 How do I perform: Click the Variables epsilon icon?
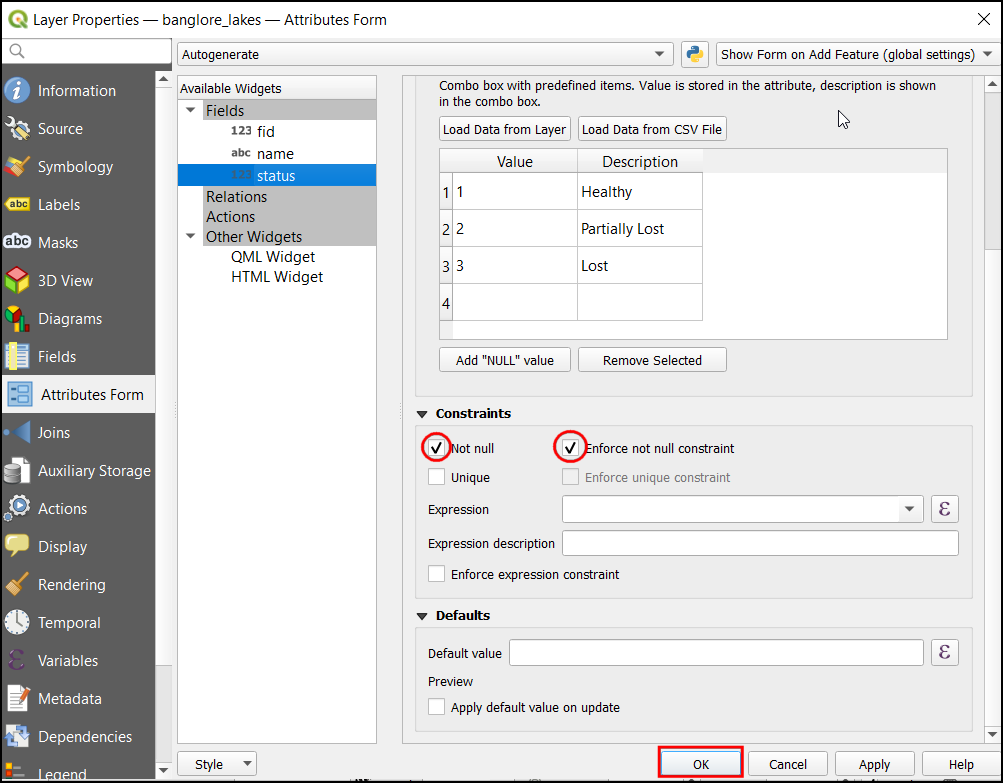[17, 660]
